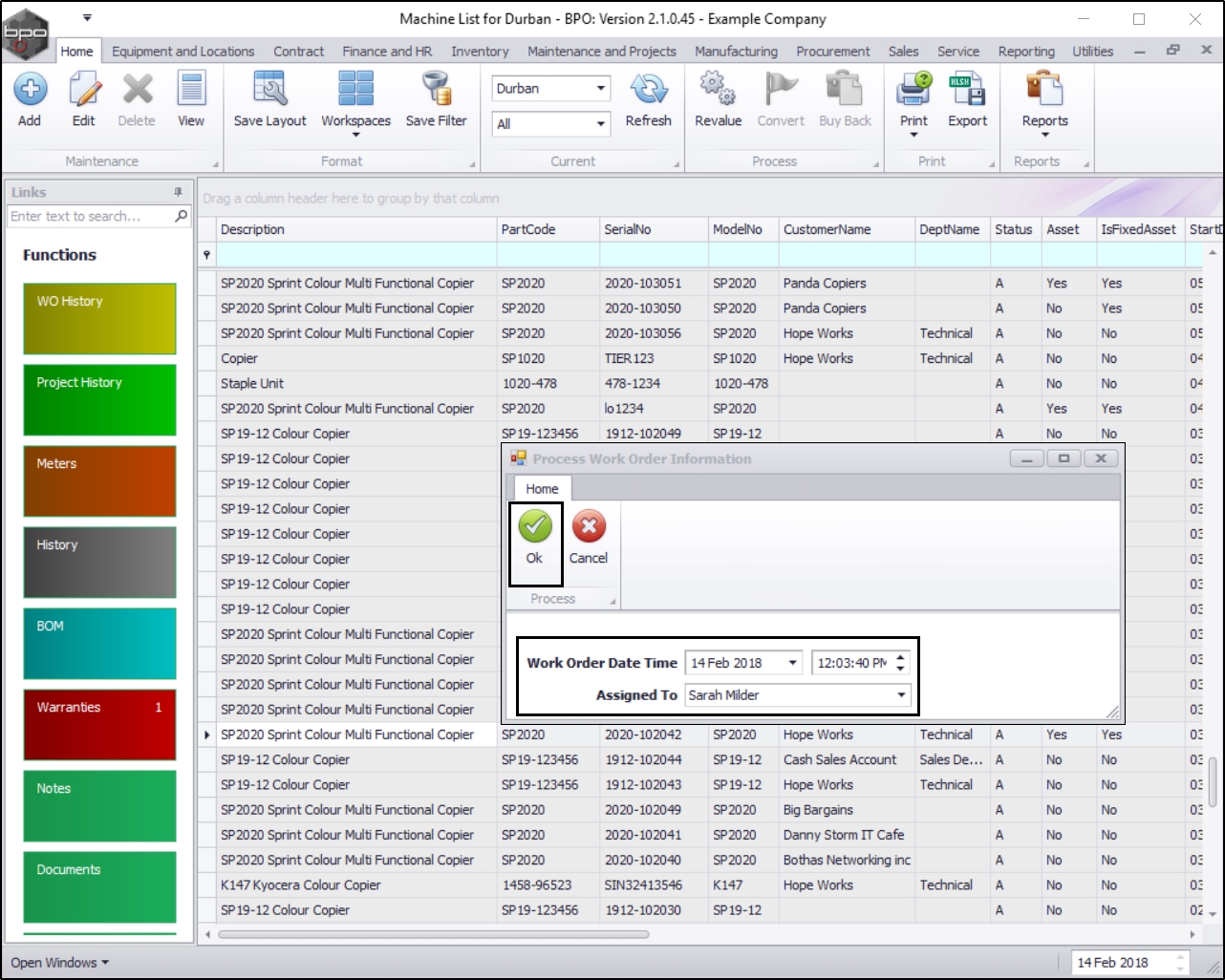Image resolution: width=1225 pixels, height=980 pixels.
Task: Click the Edit pencil icon in ribbon
Action: click(84, 90)
